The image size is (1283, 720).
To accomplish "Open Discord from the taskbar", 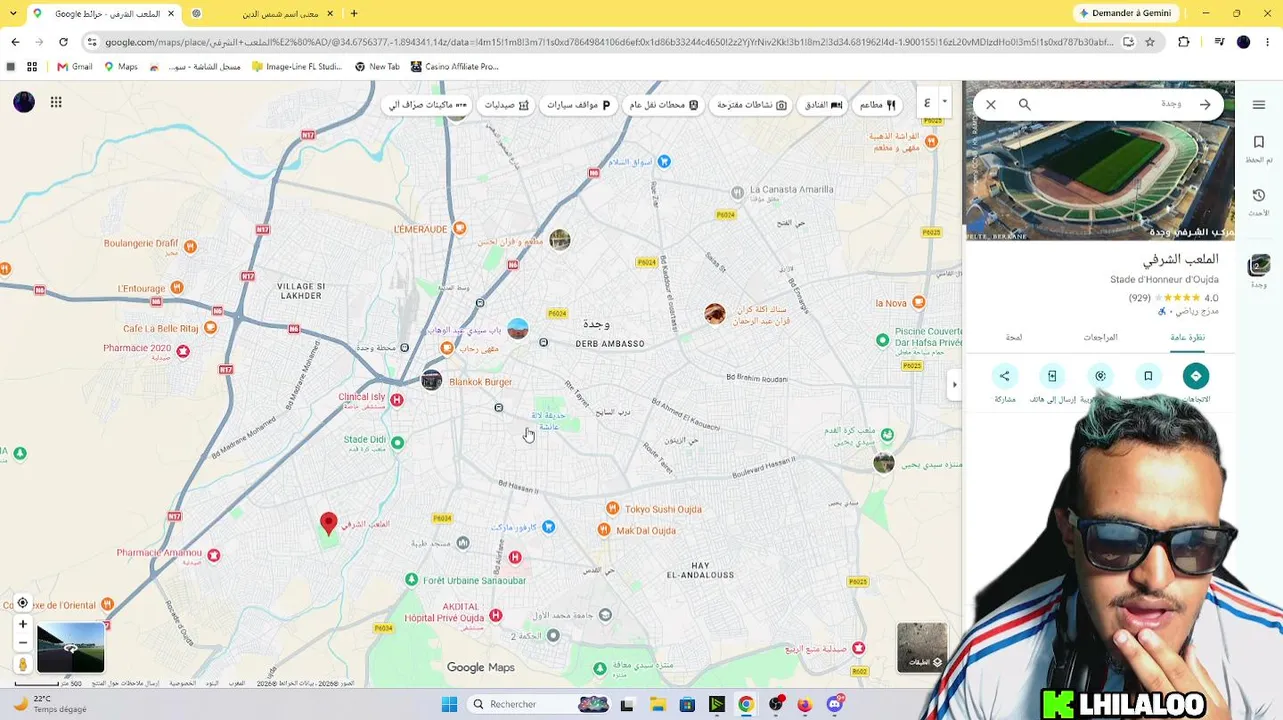I will (x=835, y=704).
